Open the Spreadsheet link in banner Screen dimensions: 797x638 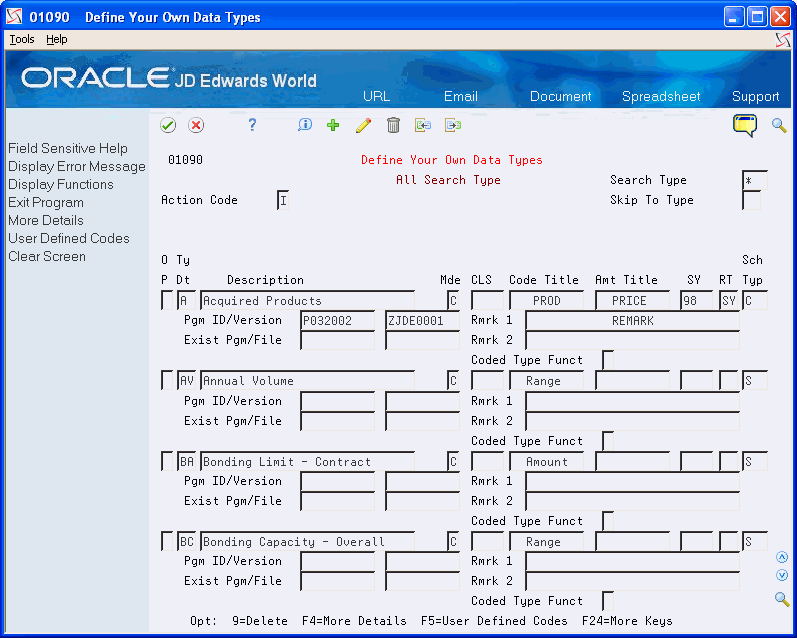[x=661, y=97]
